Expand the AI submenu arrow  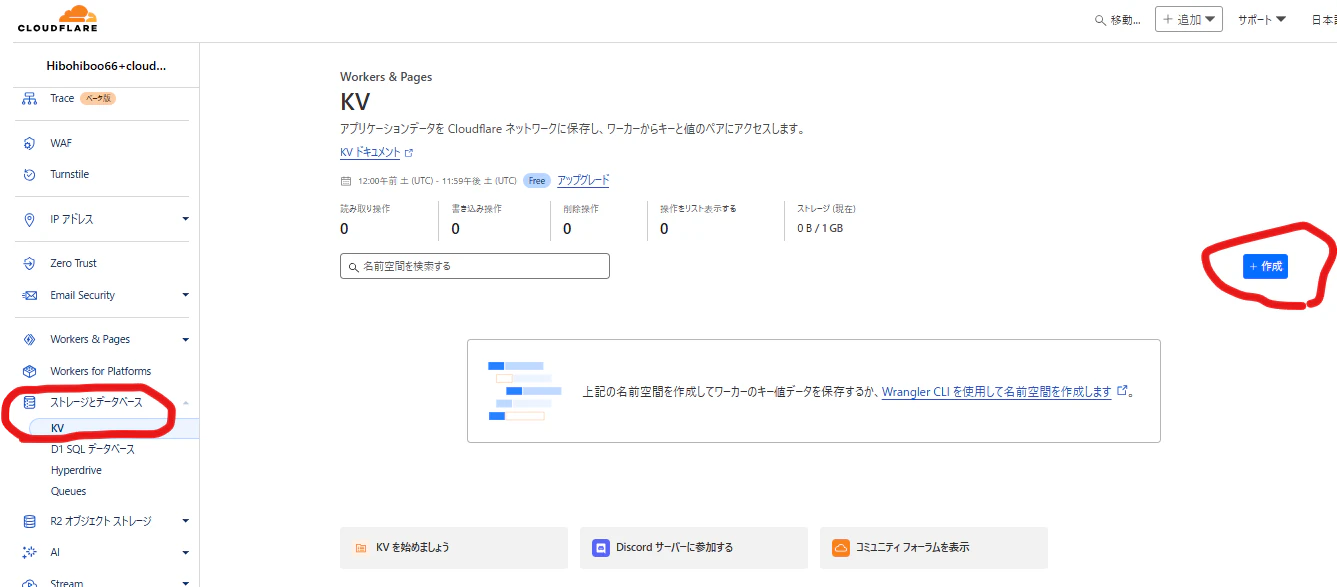click(185, 552)
